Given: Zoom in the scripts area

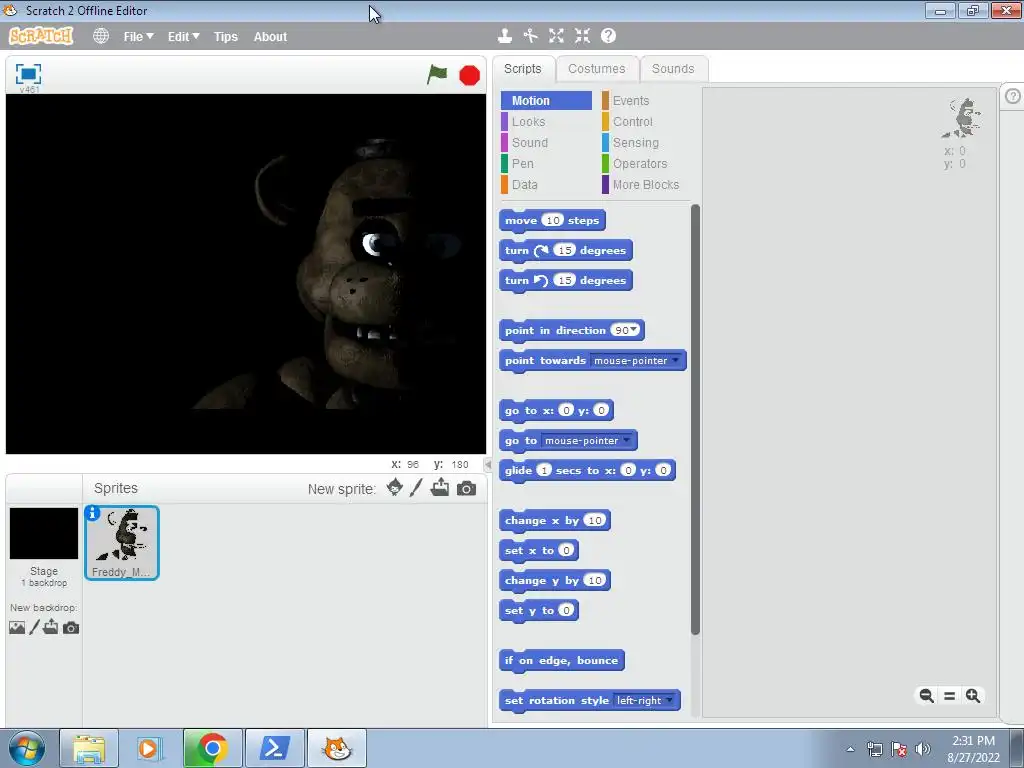Looking at the screenshot, I should pos(973,696).
